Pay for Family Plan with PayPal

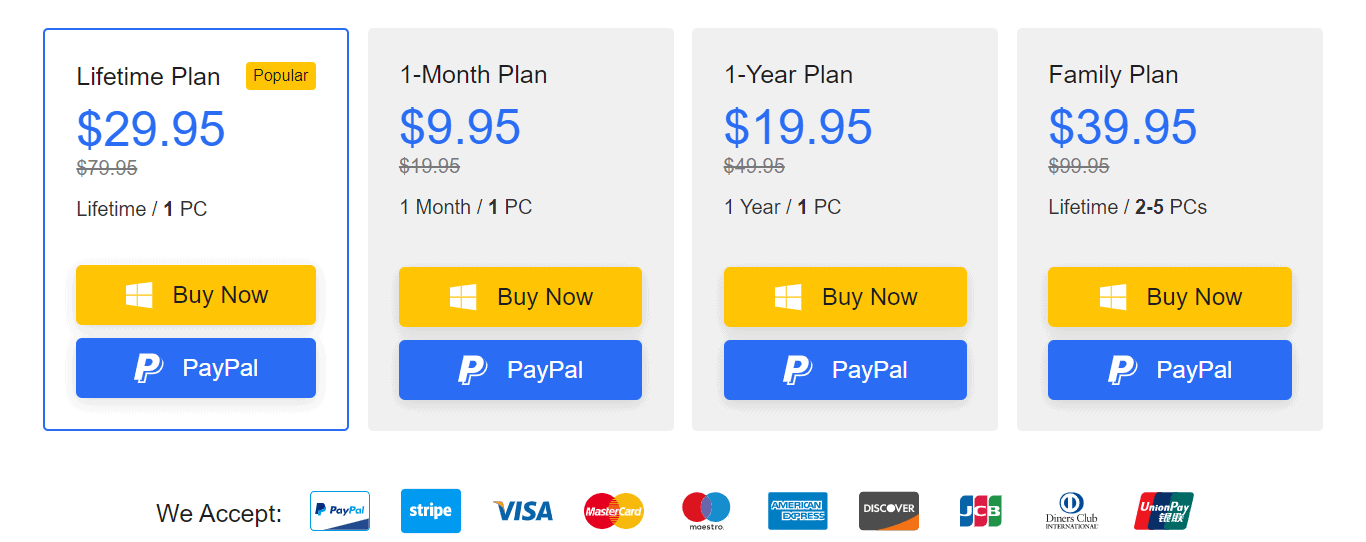click(x=1170, y=370)
